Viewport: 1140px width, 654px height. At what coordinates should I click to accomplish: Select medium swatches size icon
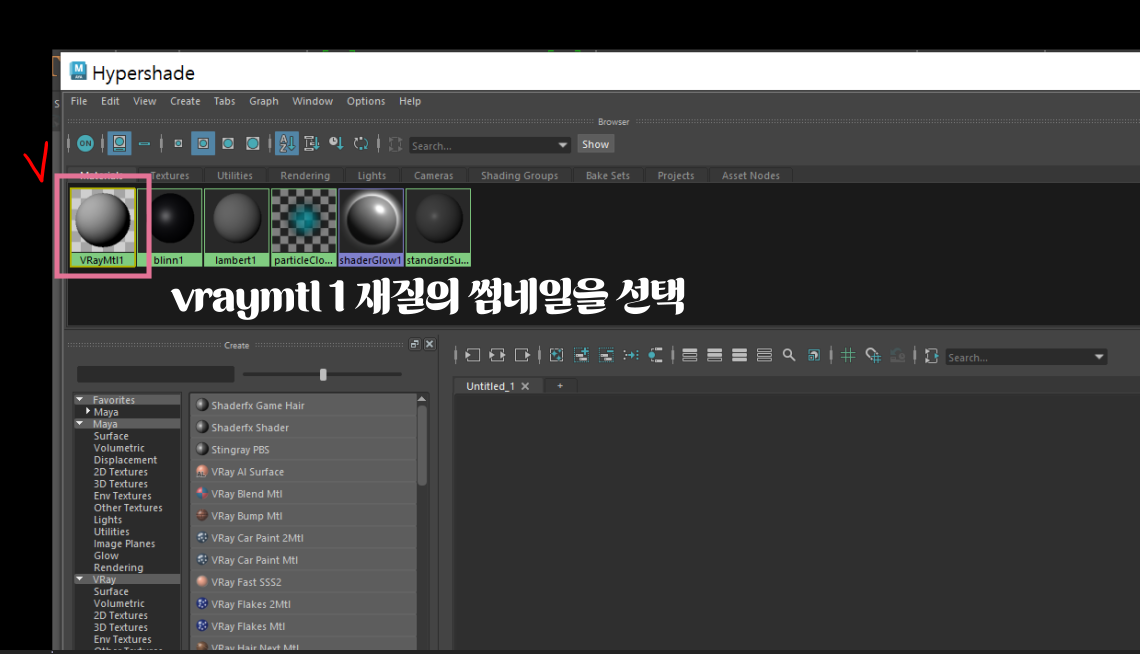point(203,144)
